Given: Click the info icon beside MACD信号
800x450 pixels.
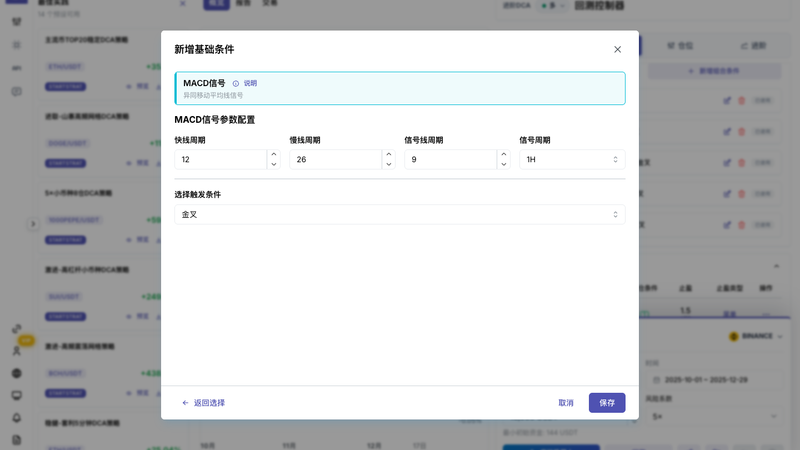Looking at the screenshot, I should [236, 84].
